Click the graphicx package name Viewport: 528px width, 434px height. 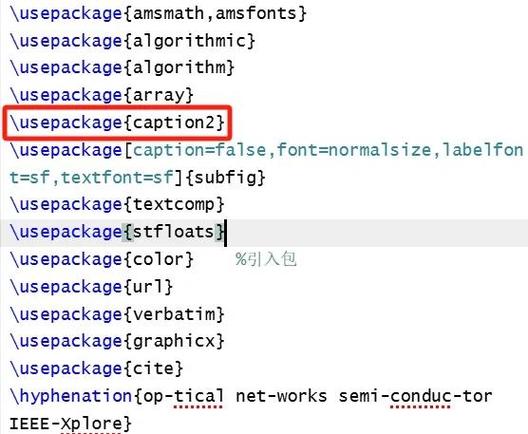click(x=174, y=342)
